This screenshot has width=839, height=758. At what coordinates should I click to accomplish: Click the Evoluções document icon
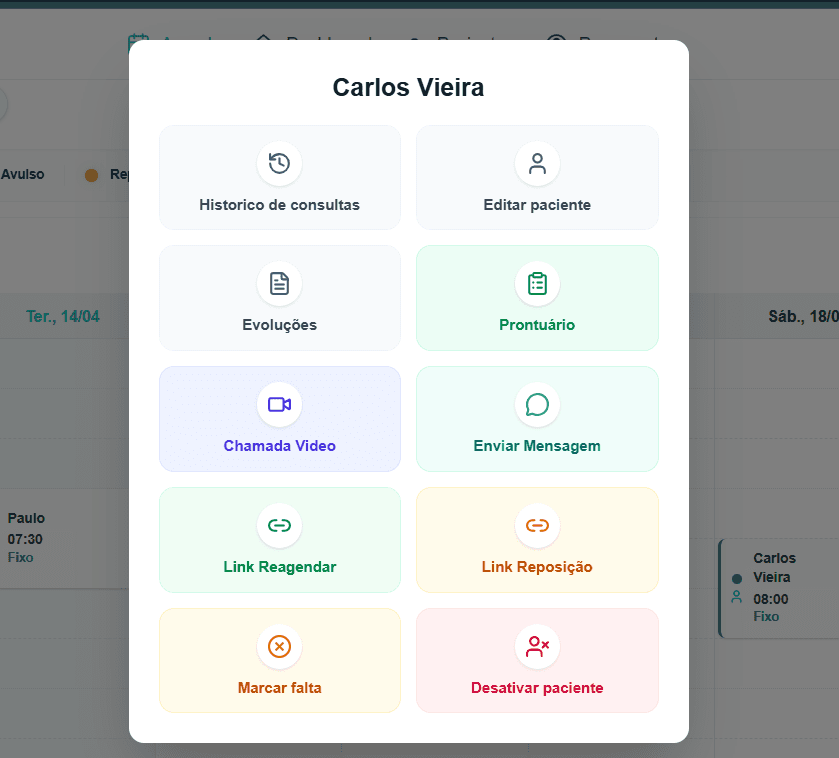click(x=279, y=284)
